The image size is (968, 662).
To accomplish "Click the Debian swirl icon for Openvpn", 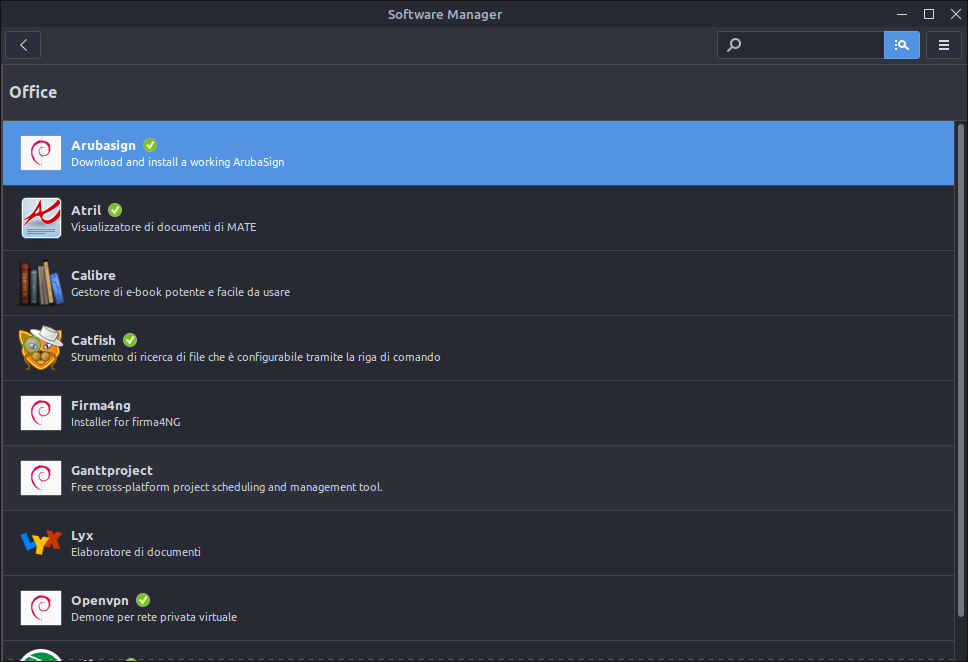I will click(41, 608).
